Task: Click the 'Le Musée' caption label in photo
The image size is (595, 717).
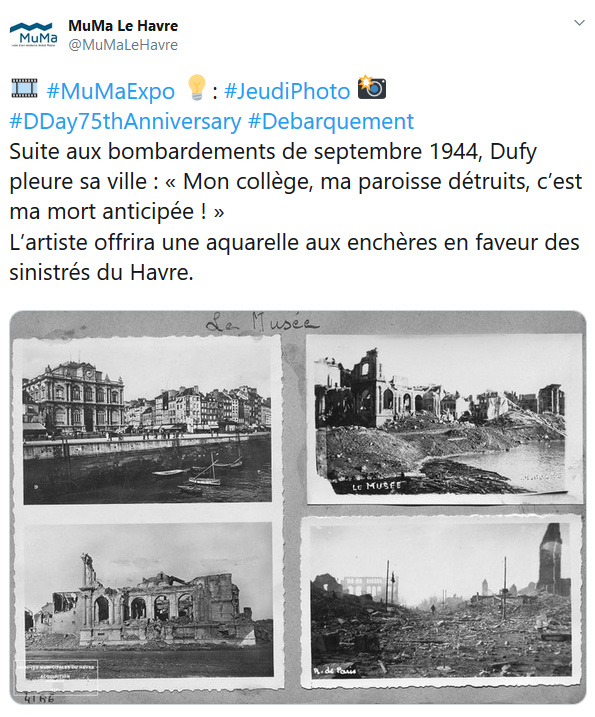Action: pyautogui.click(x=376, y=486)
